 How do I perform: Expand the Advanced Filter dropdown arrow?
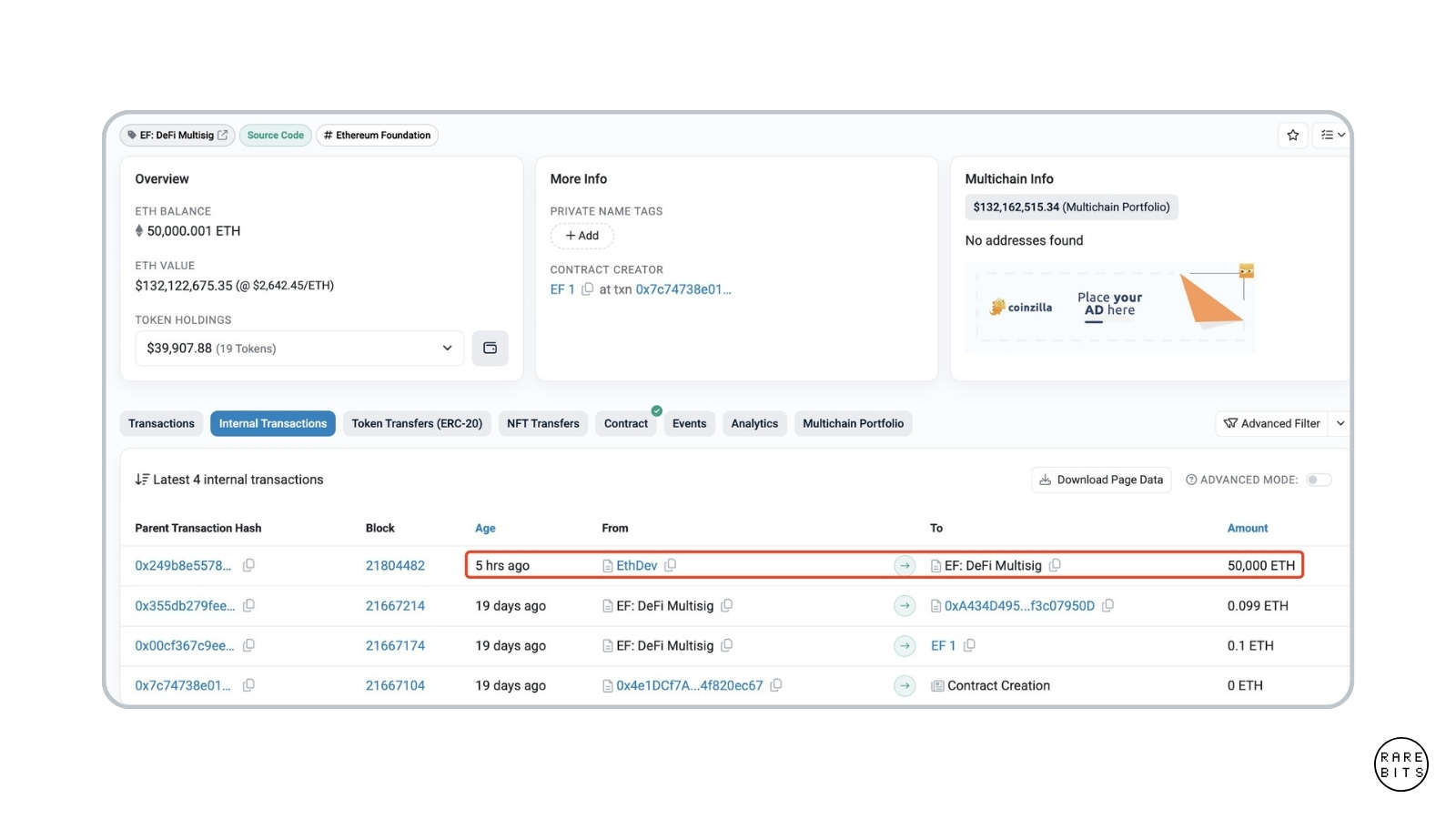click(1340, 424)
